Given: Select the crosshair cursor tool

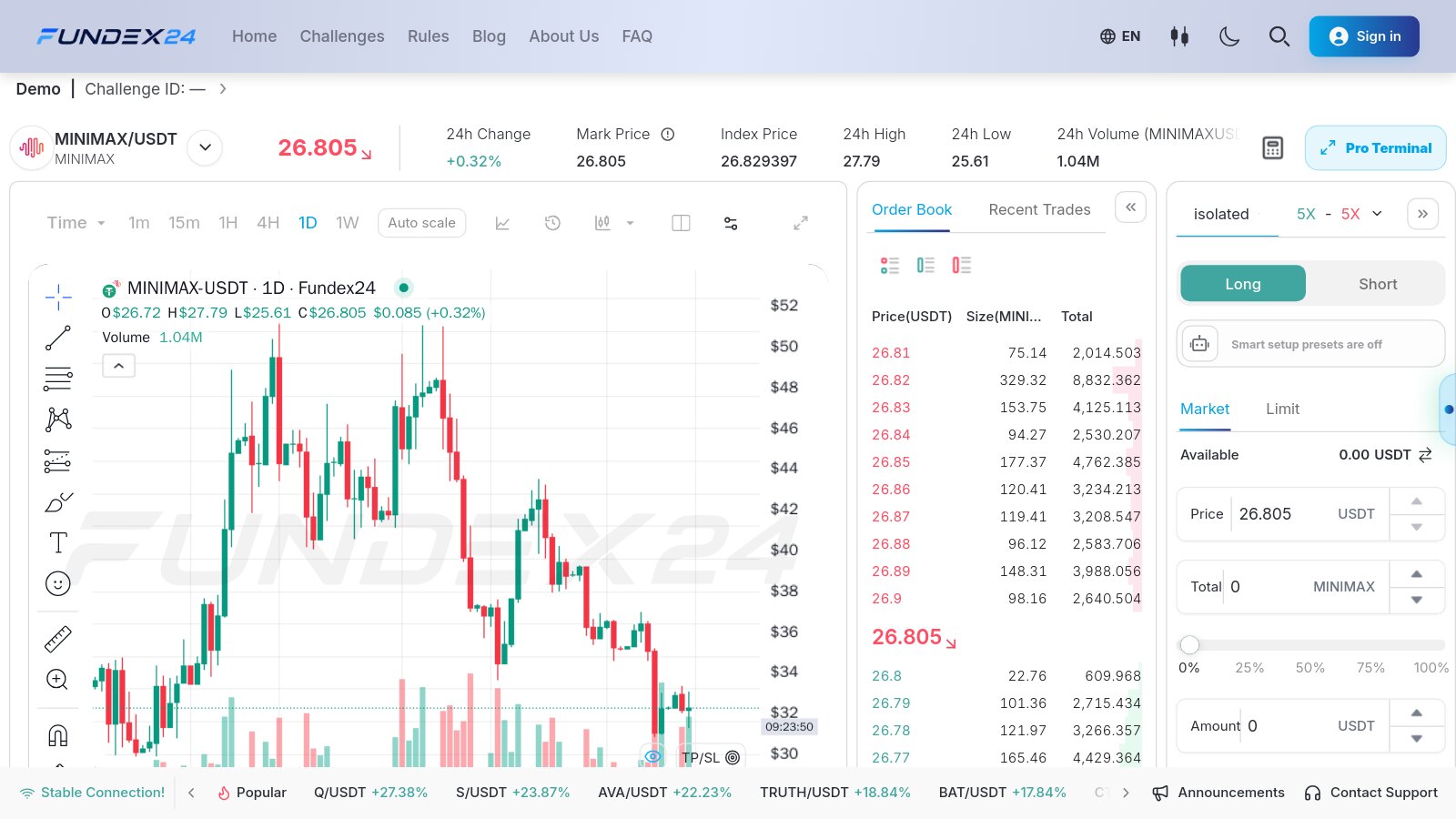Looking at the screenshot, I should [58, 297].
